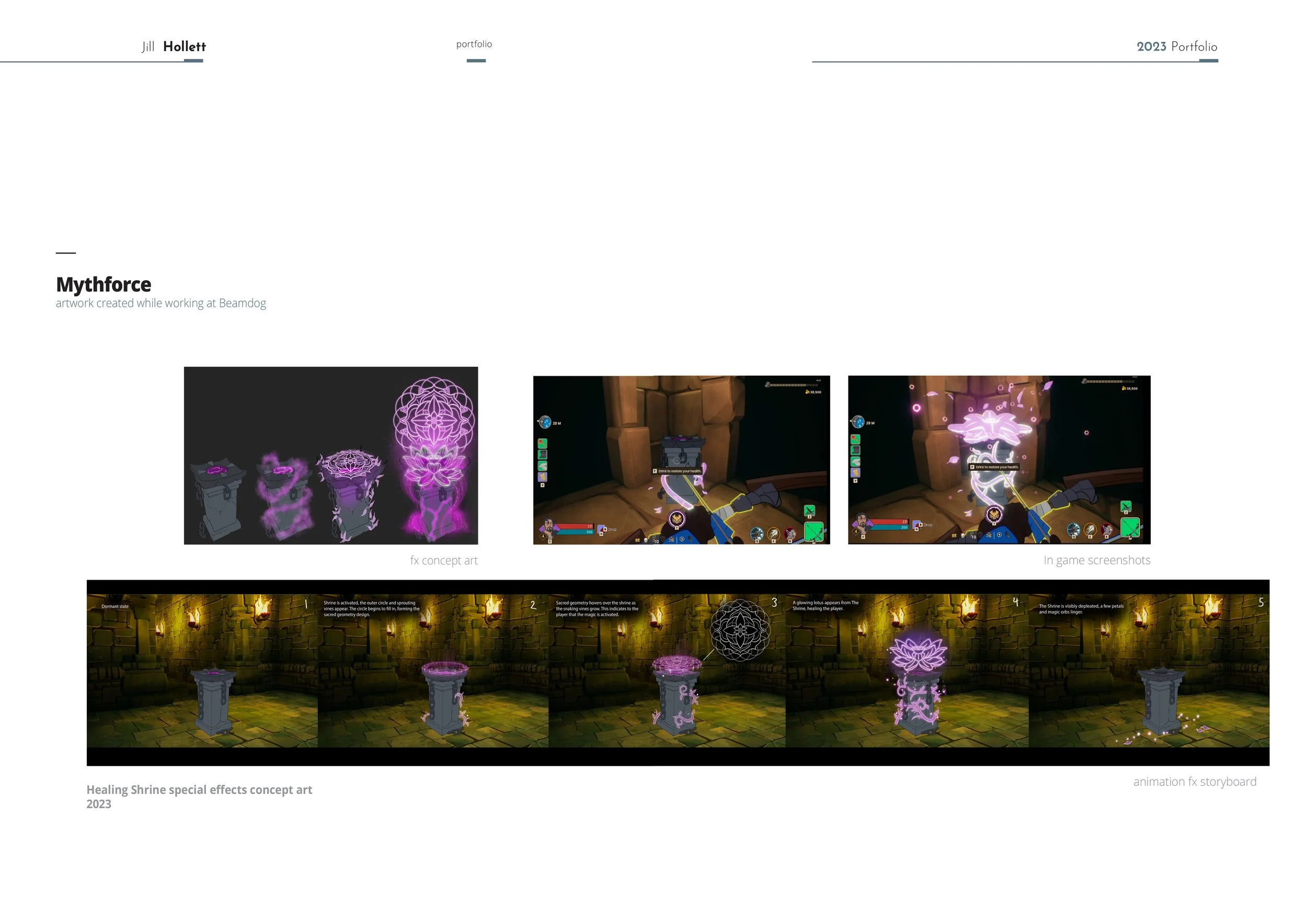The image size is (1307, 924).
Task: Click the '2023' year under the Healing Shrine title
Action: point(99,804)
